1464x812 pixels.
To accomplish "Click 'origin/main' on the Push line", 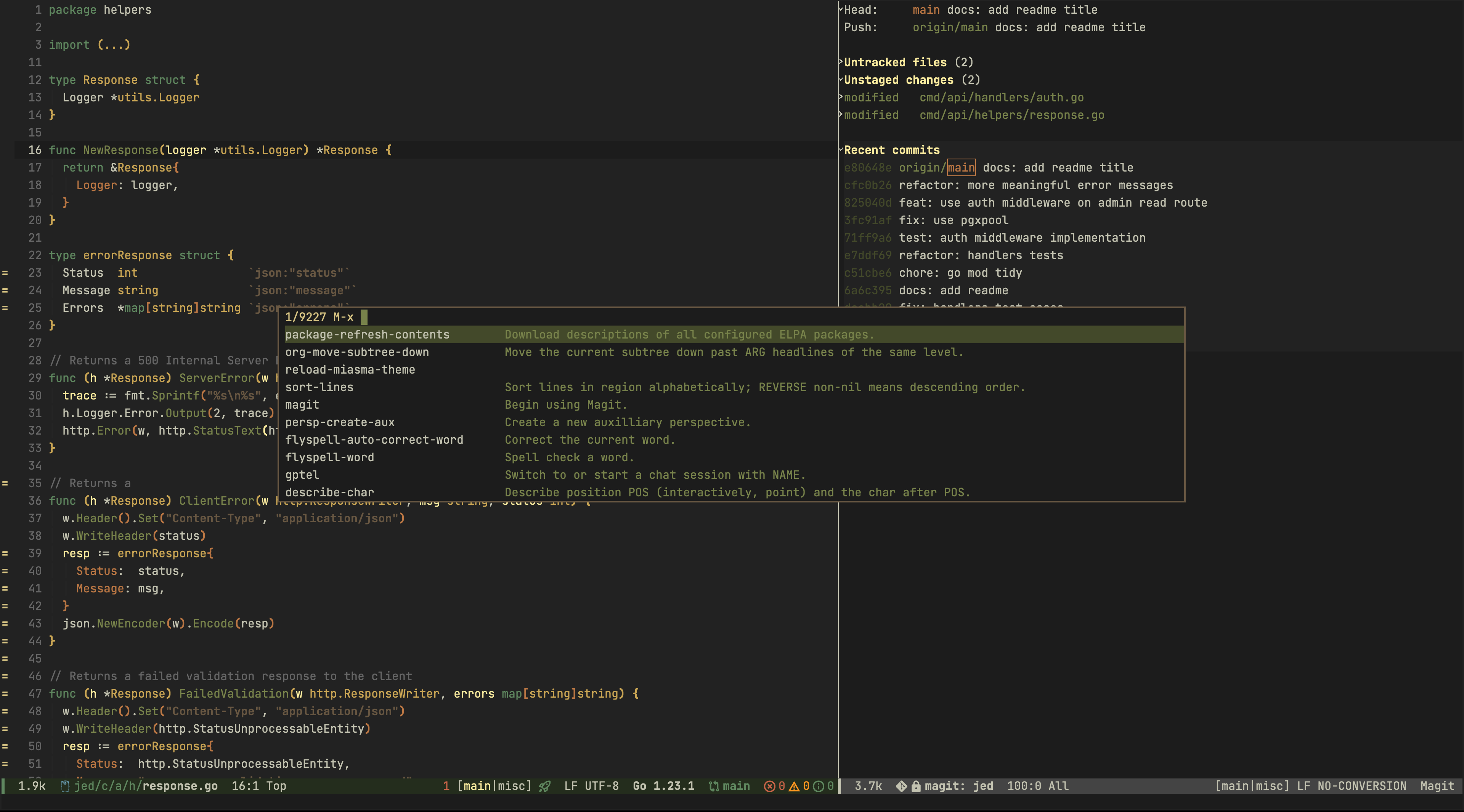I will pyautogui.click(x=950, y=27).
